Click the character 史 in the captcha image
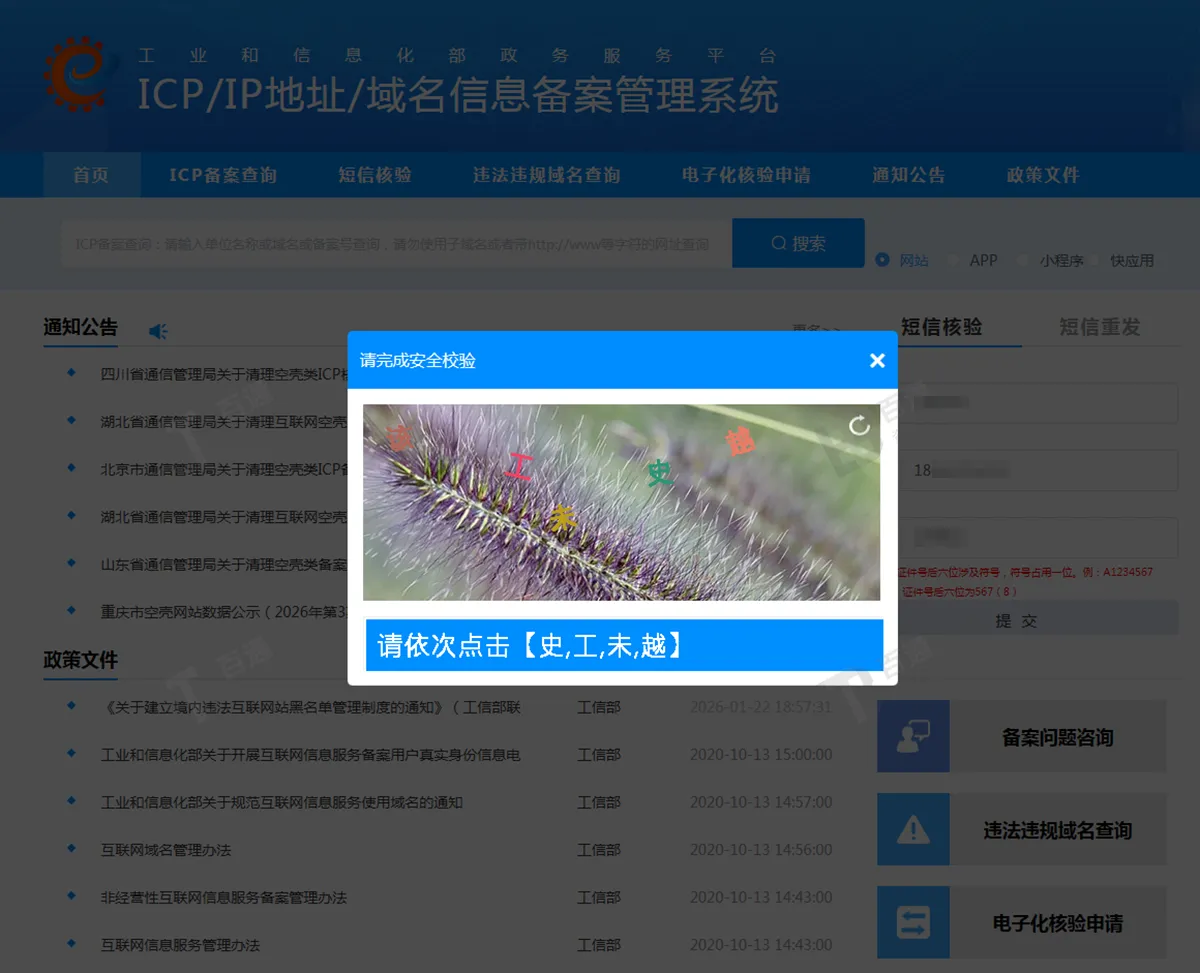 pos(658,472)
